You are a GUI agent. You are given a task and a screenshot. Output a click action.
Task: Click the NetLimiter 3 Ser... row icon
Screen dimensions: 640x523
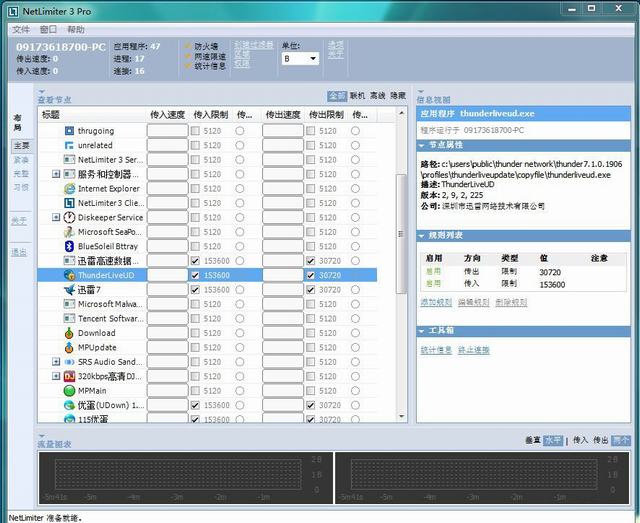[x=69, y=160]
